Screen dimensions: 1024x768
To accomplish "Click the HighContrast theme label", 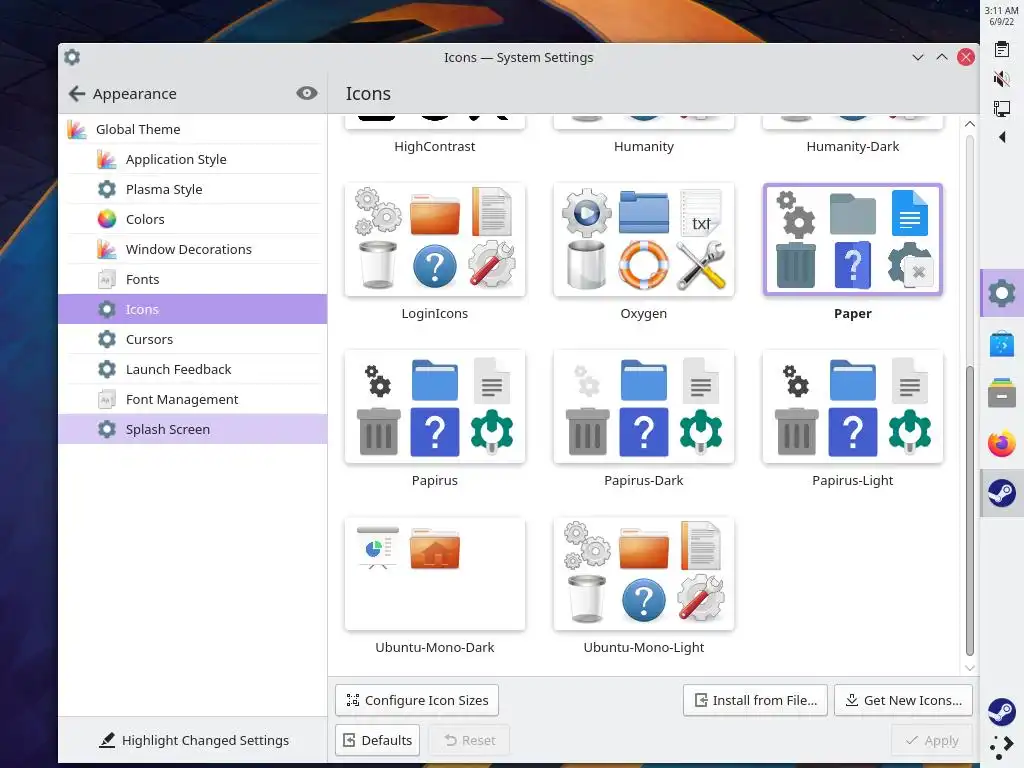I will pyautogui.click(x=434, y=146).
